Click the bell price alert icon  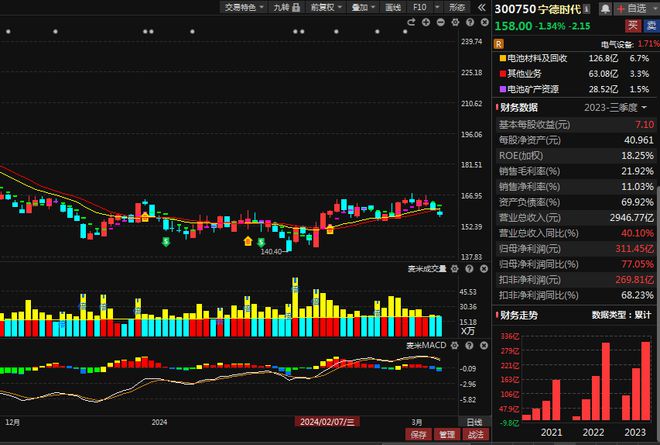click(605, 9)
